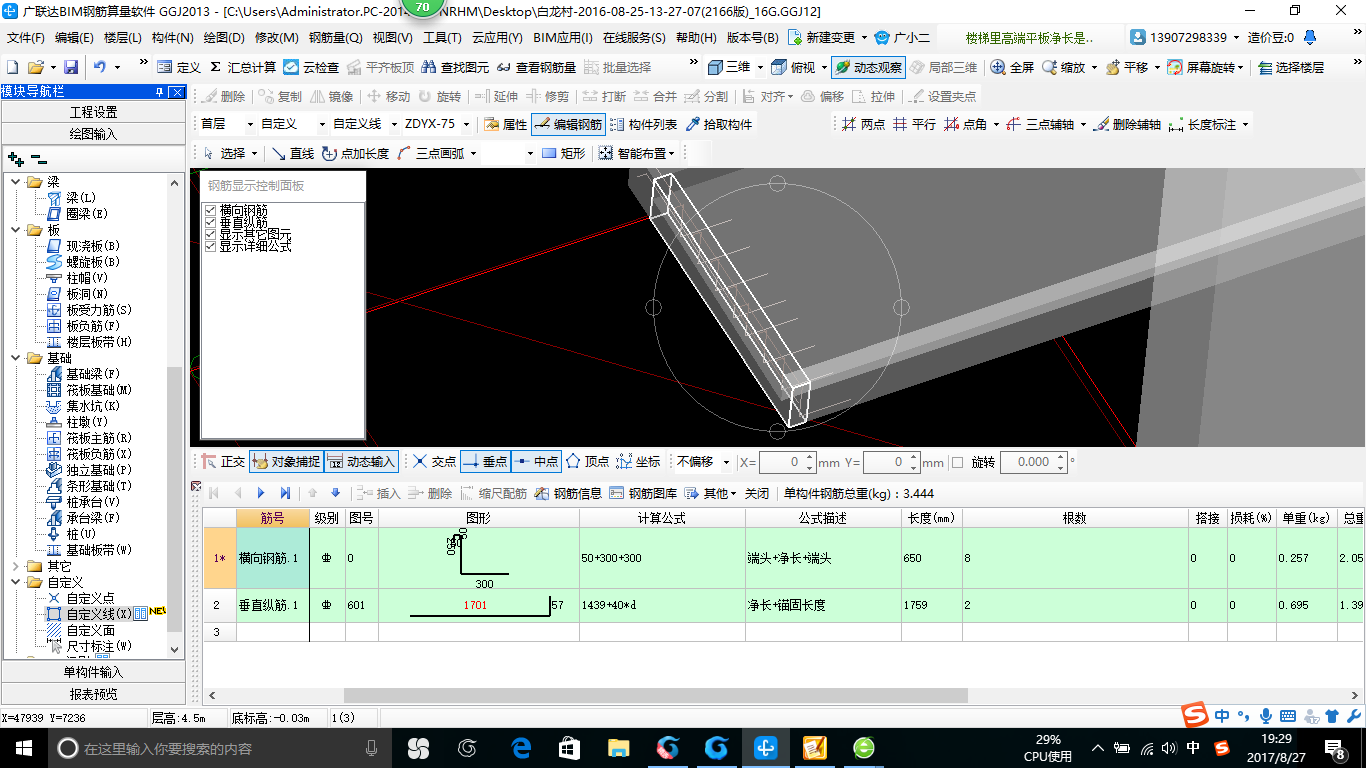Select the 直线 line drawing tool
Viewport: 1366px width, 768px height.
(x=293, y=153)
